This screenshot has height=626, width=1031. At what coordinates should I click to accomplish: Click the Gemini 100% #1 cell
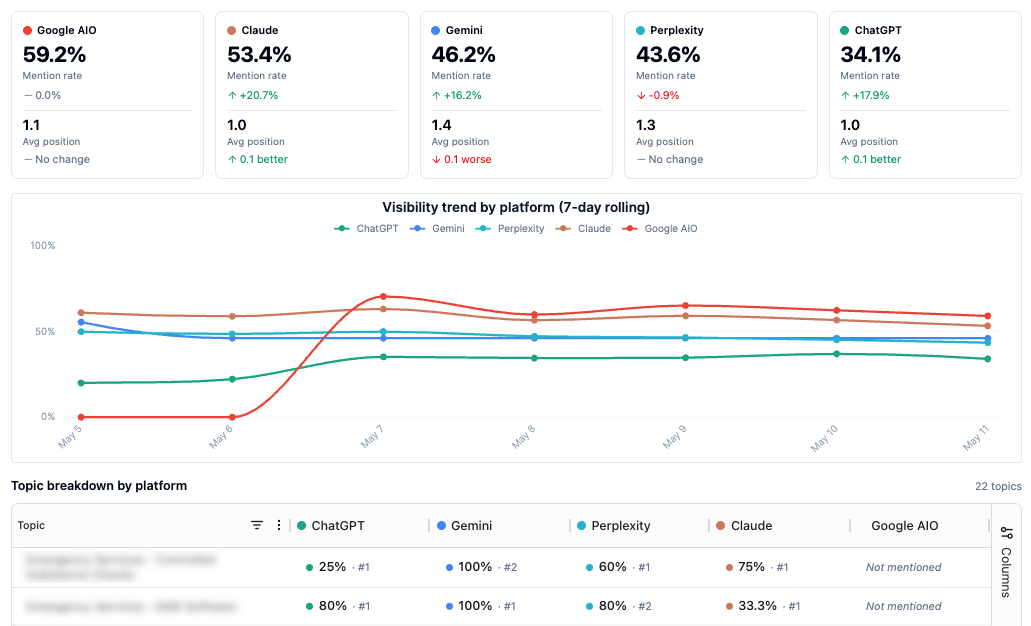pyautogui.click(x=481, y=606)
